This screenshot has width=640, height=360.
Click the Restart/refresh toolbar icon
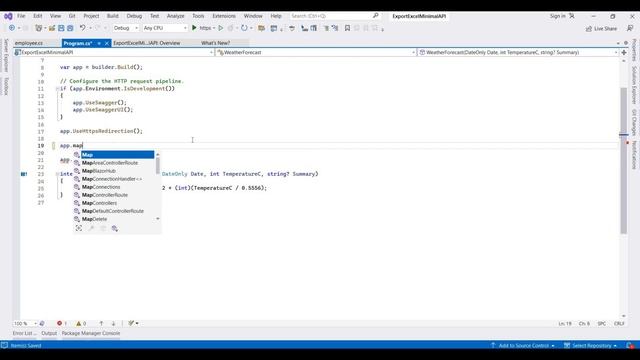pos(244,28)
